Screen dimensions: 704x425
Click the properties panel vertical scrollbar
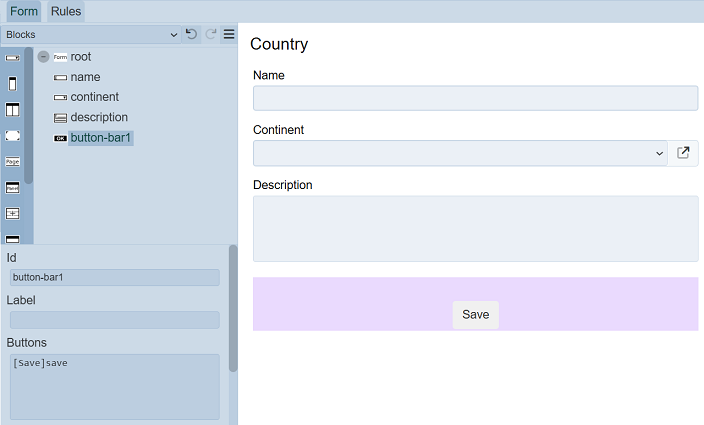[x=233, y=308]
